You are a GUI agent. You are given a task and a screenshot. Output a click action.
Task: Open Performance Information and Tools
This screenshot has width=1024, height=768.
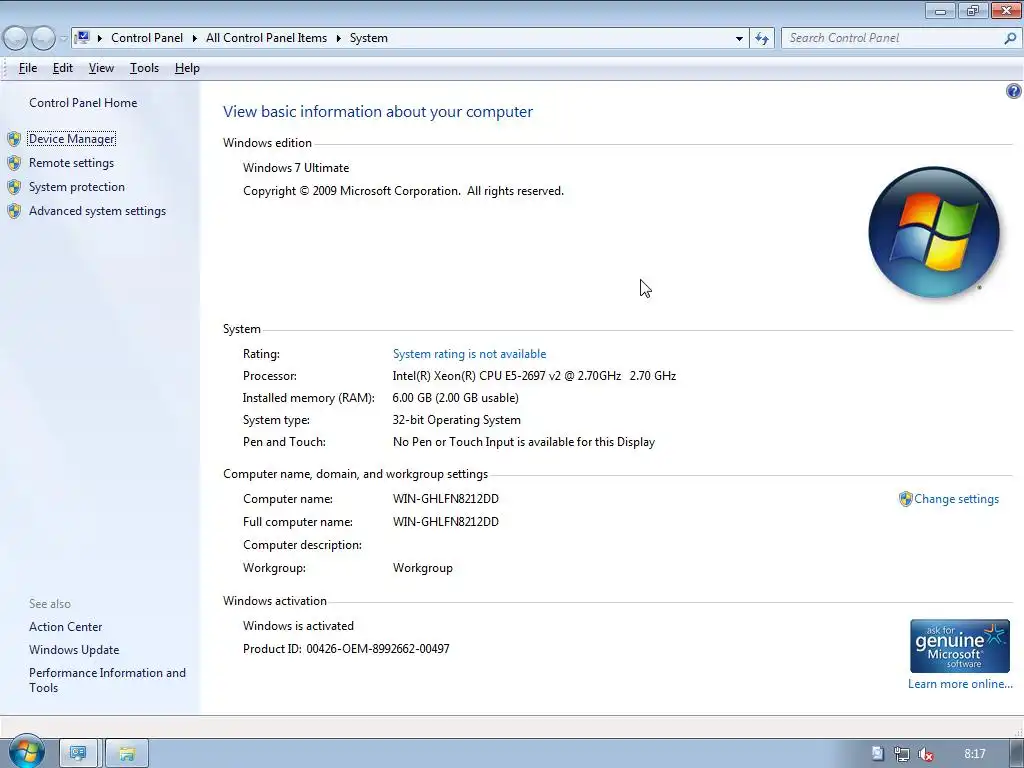[x=107, y=680]
